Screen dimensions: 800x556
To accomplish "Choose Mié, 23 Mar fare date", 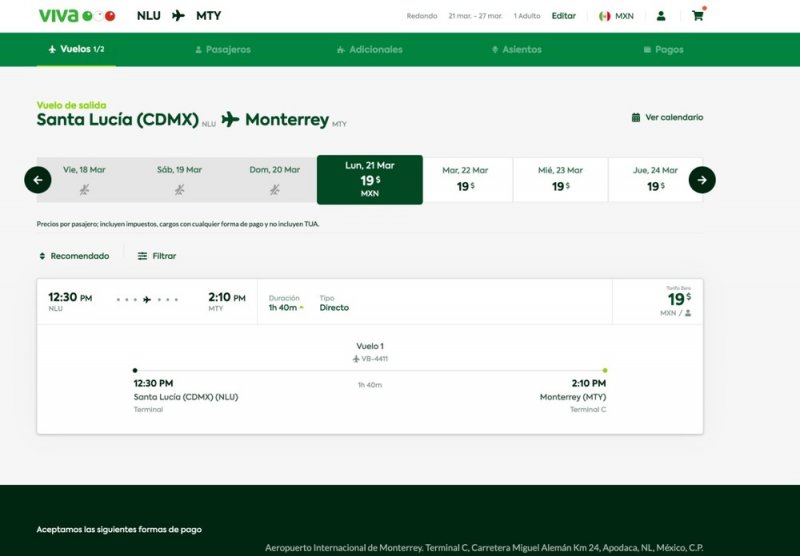I will [560, 180].
